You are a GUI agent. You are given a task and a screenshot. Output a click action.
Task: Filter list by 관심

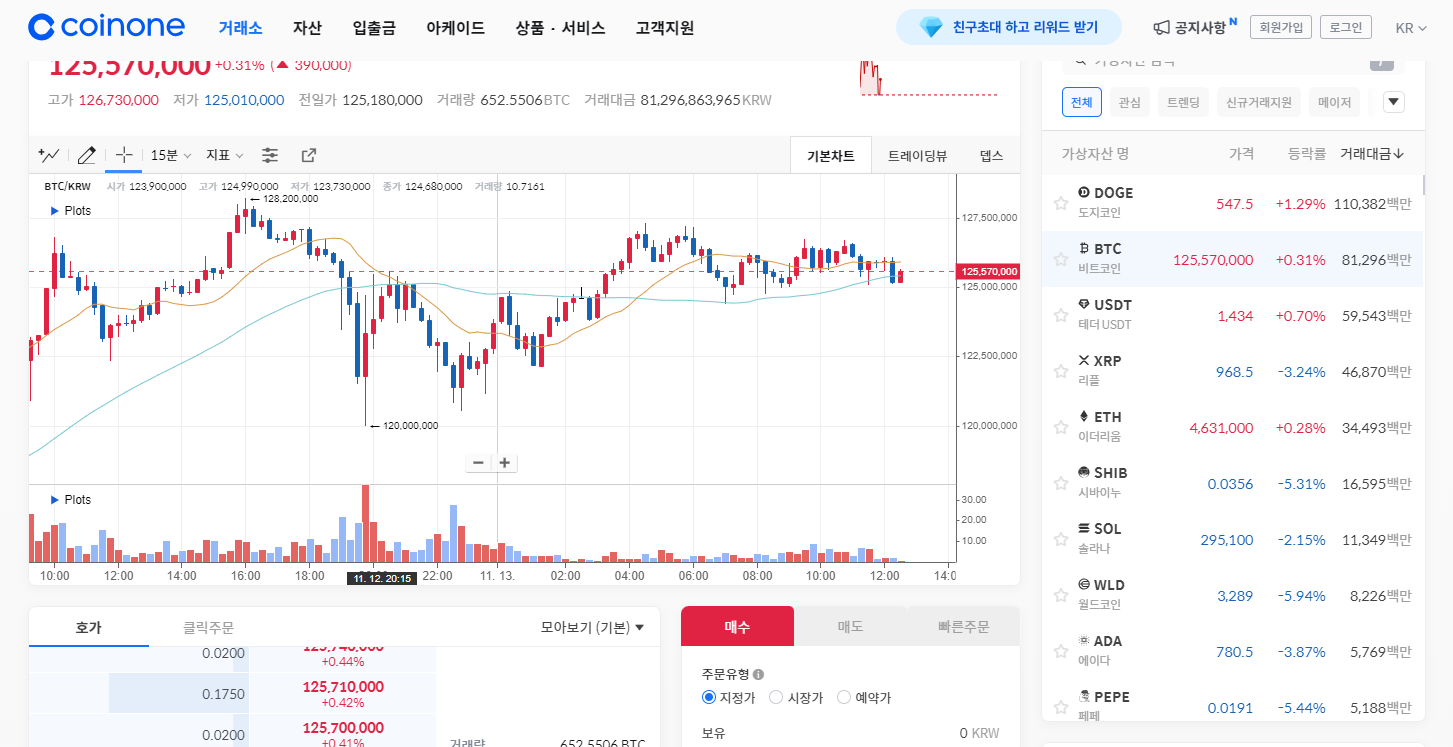click(x=1129, y=102)
